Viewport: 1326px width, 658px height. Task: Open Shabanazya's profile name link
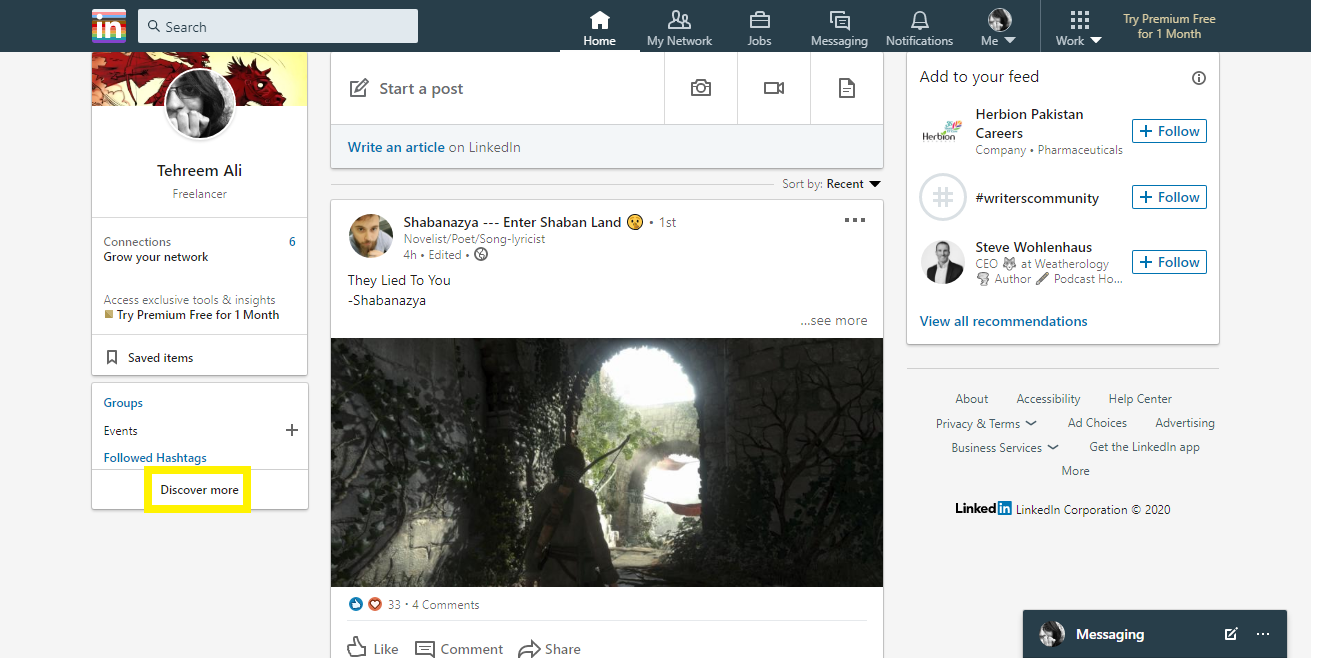pos(512,222)
